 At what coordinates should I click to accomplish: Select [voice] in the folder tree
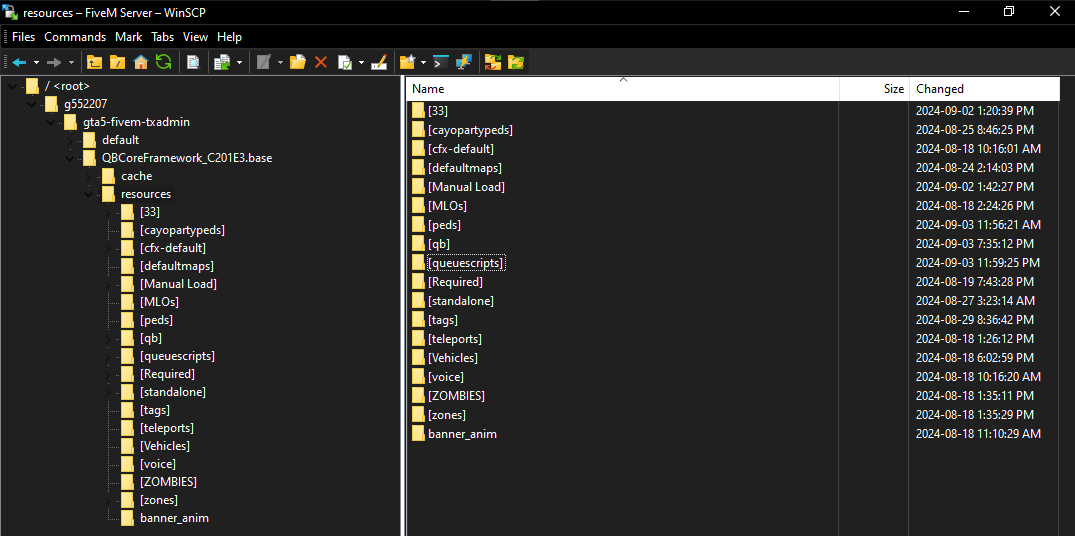(x=158, y=463)
